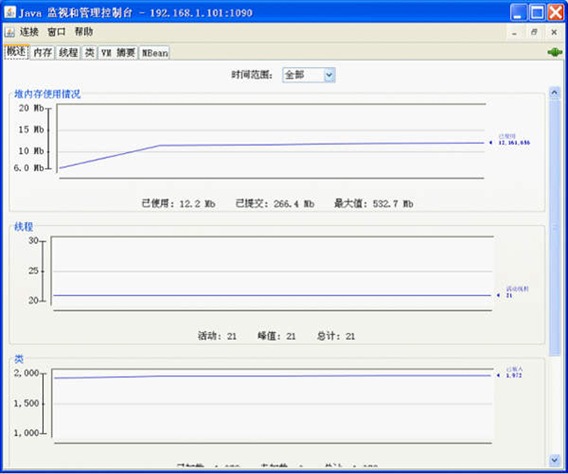The width and height of the screenshot is (568, 474).
Task: Open the 连接 menu
Action: (x=29, y=32)
